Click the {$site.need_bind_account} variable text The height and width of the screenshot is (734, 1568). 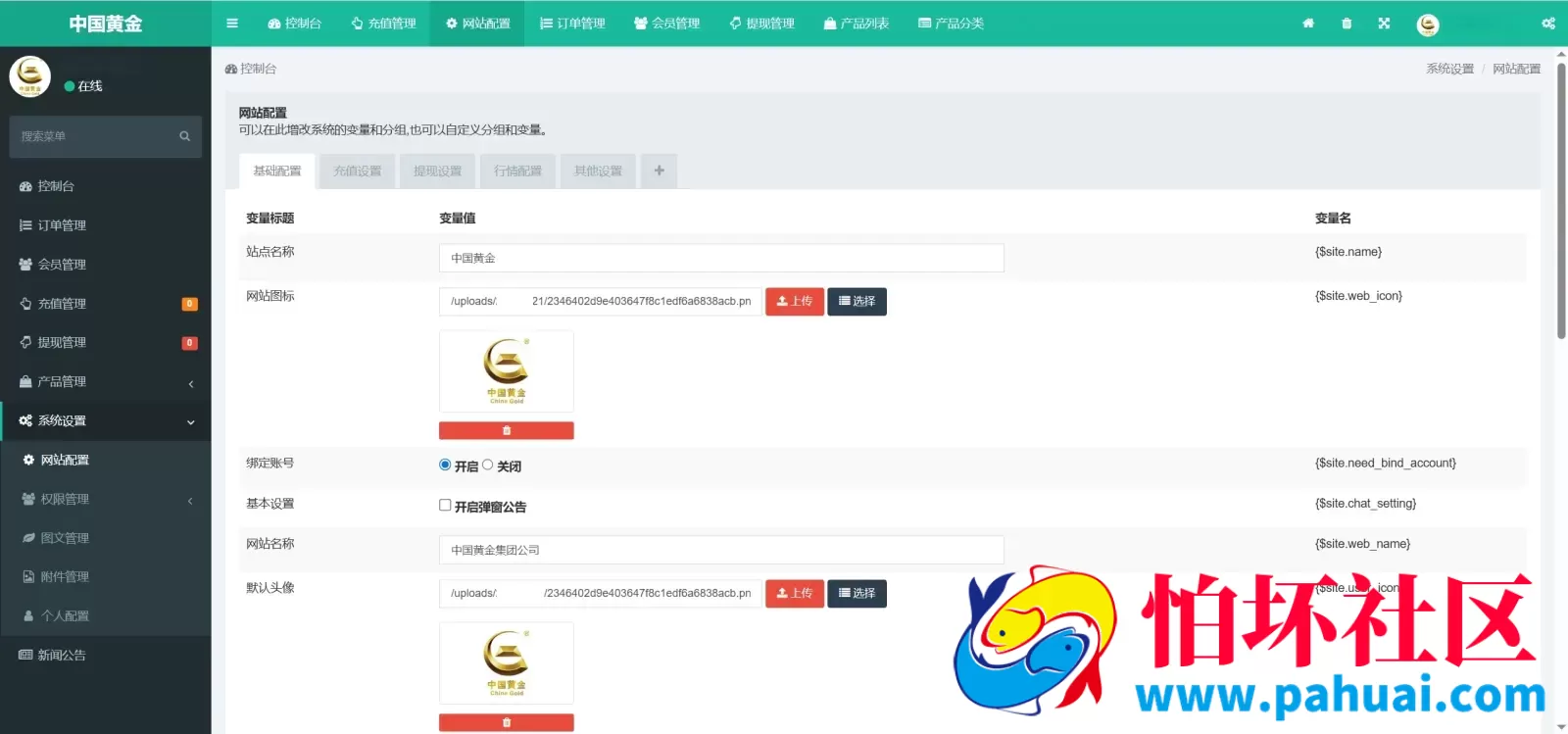tap(1386, 464)
